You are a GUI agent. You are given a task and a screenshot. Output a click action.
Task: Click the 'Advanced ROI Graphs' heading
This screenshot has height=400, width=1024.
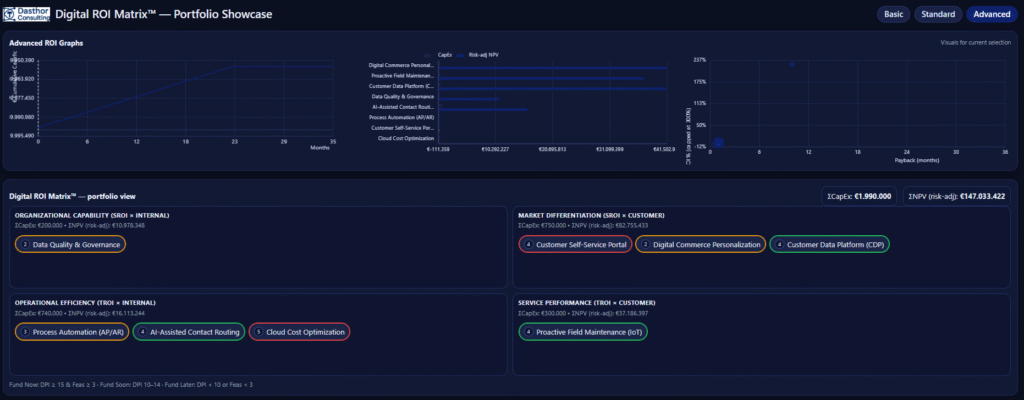point(46,43)
